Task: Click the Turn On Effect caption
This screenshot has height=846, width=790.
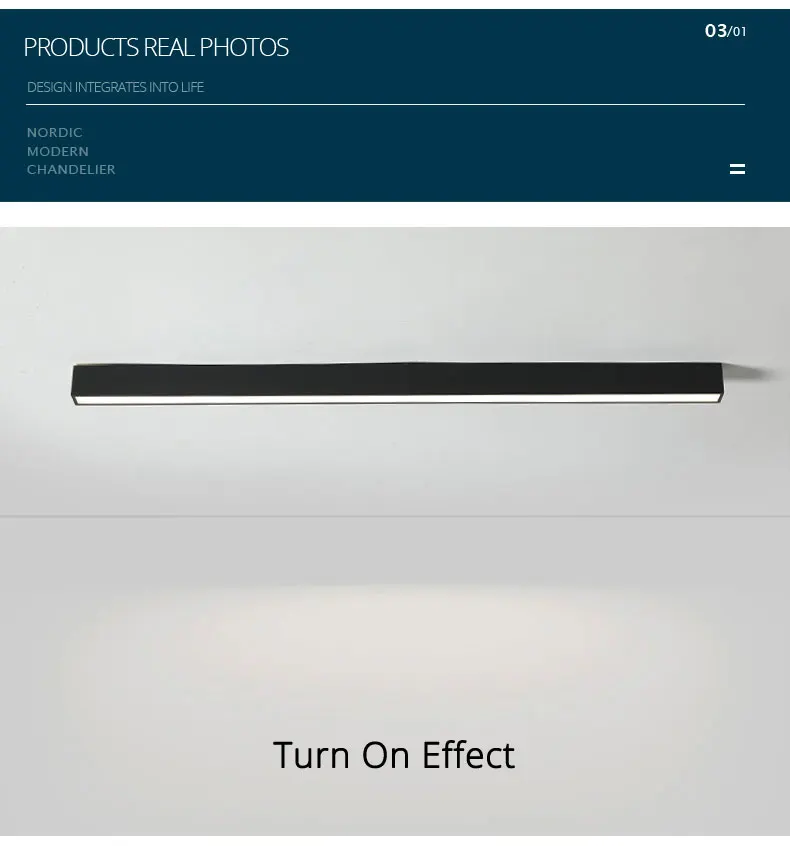Action: [x=394, y=755]
